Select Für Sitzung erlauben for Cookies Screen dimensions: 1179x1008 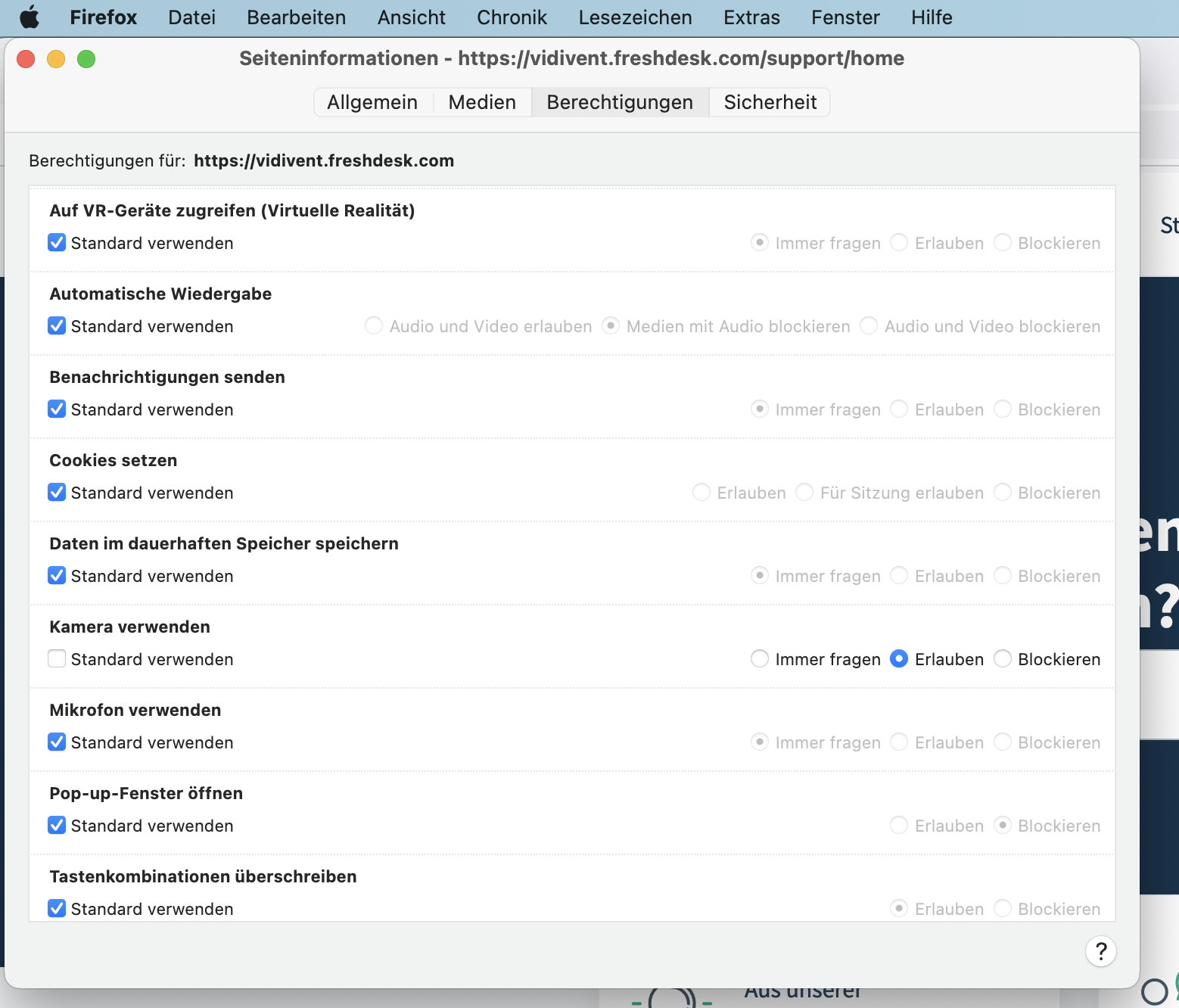tap(804, 492)
